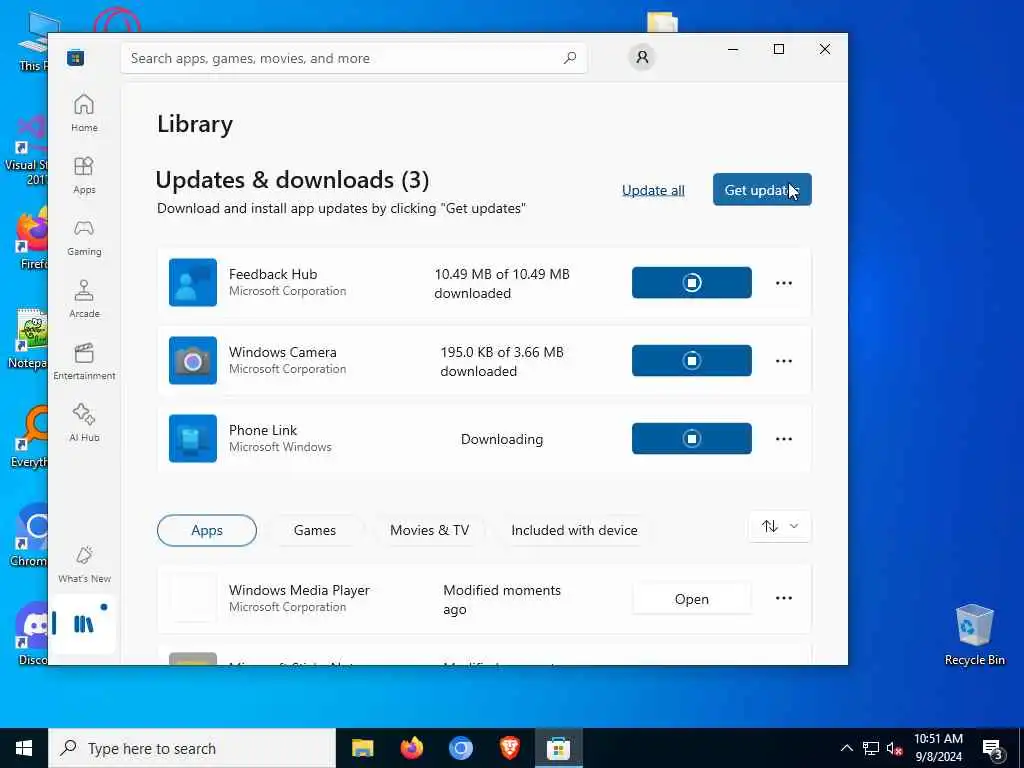Go to Apps in the Store sidebar
Viewport: 1024px width, 768px height.
(84, 175)
